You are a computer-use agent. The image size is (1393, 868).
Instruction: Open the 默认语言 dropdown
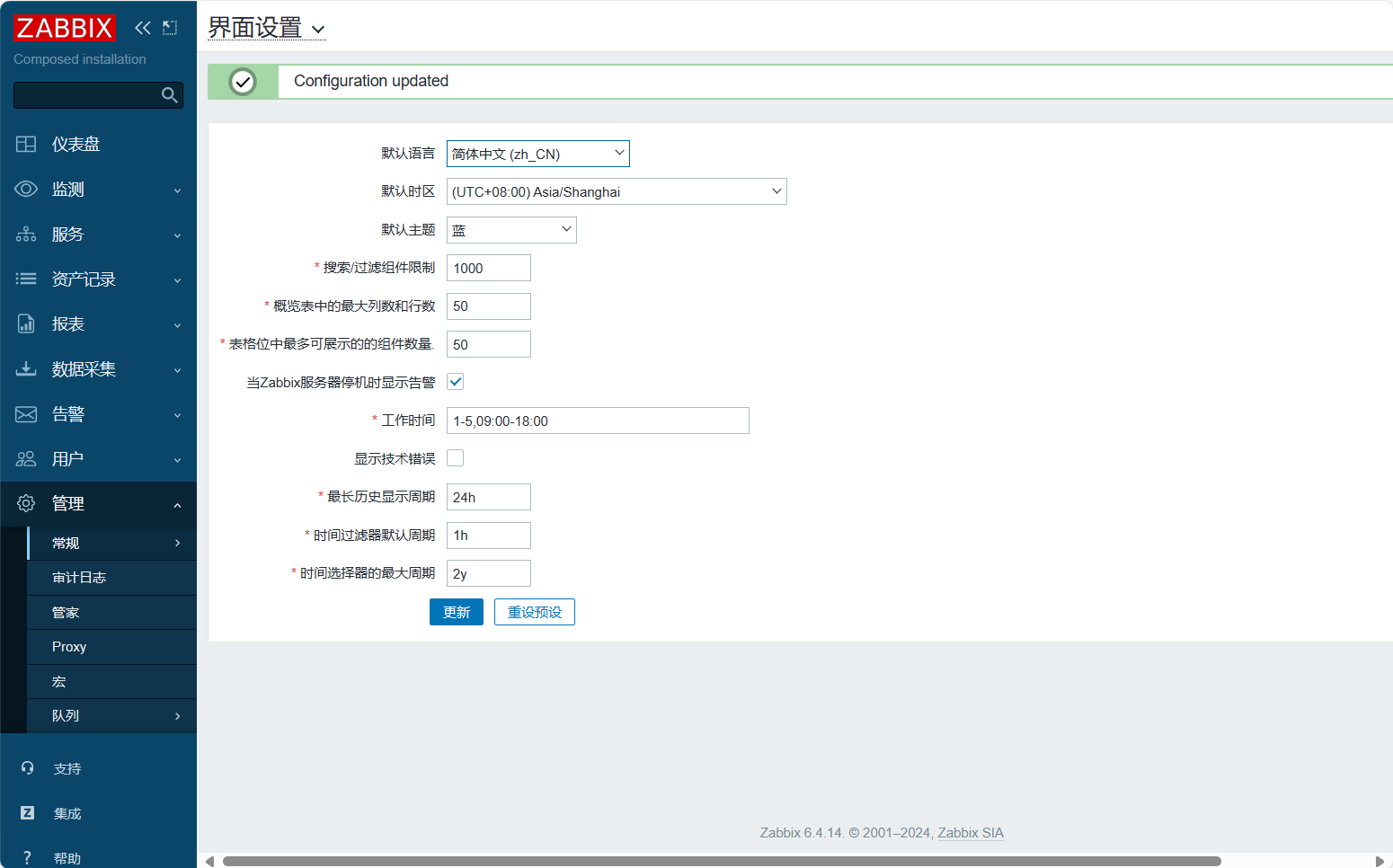pos(537,154)
